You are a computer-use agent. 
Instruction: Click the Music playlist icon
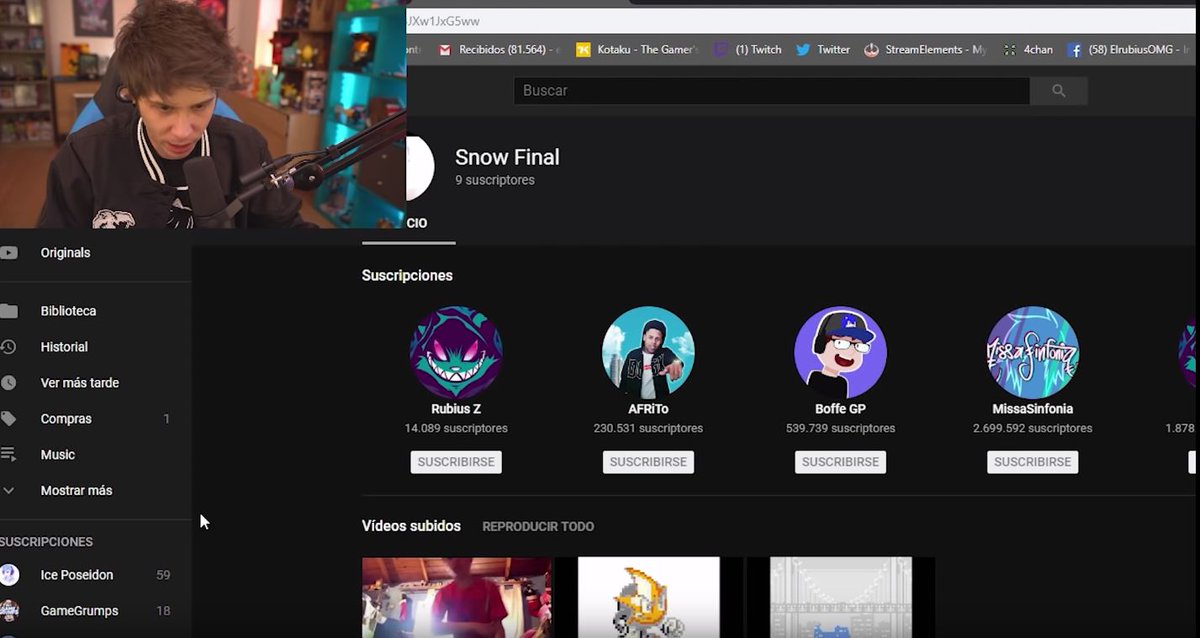pos(9,455)
